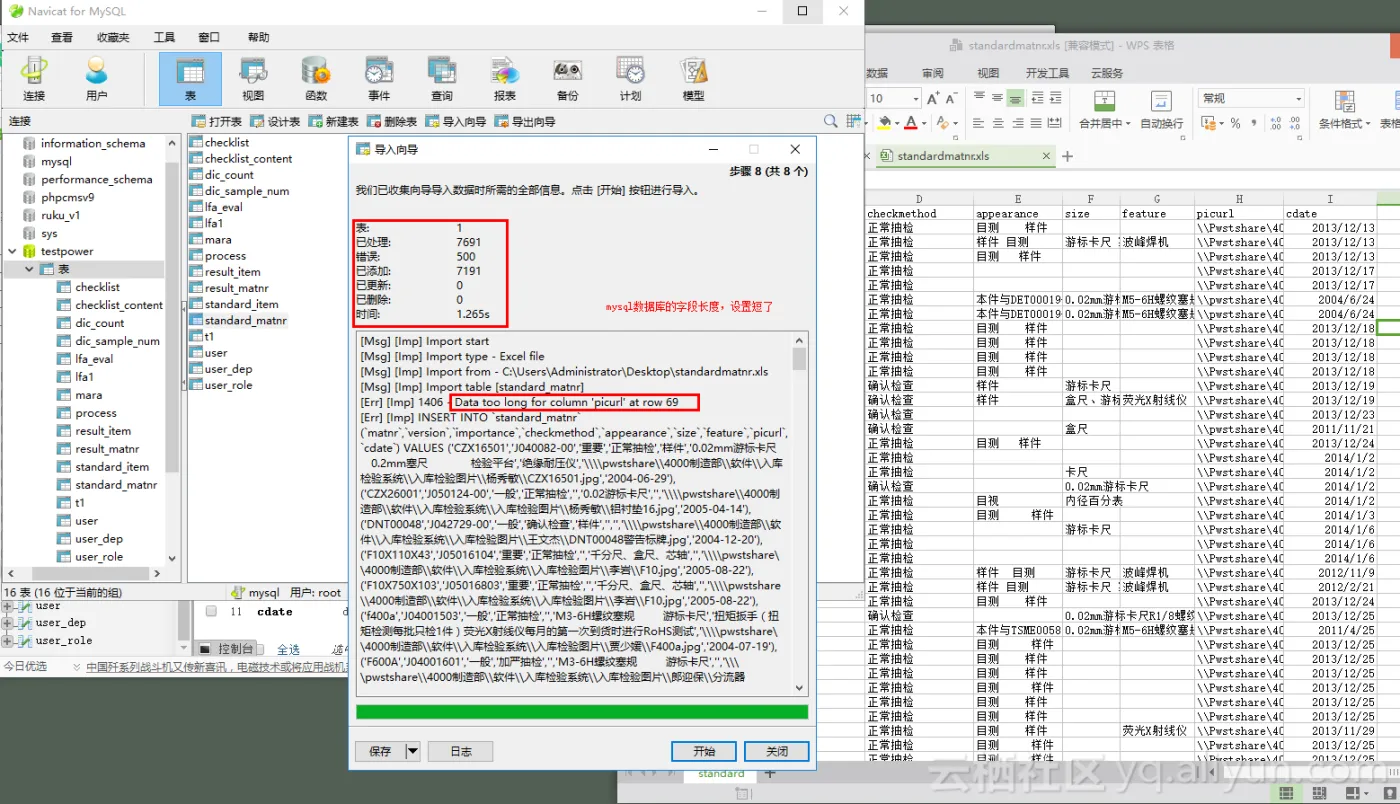1400x804 pixels.
Task: Click the 关闭 close button in import wizard
Action: [777, 751]
